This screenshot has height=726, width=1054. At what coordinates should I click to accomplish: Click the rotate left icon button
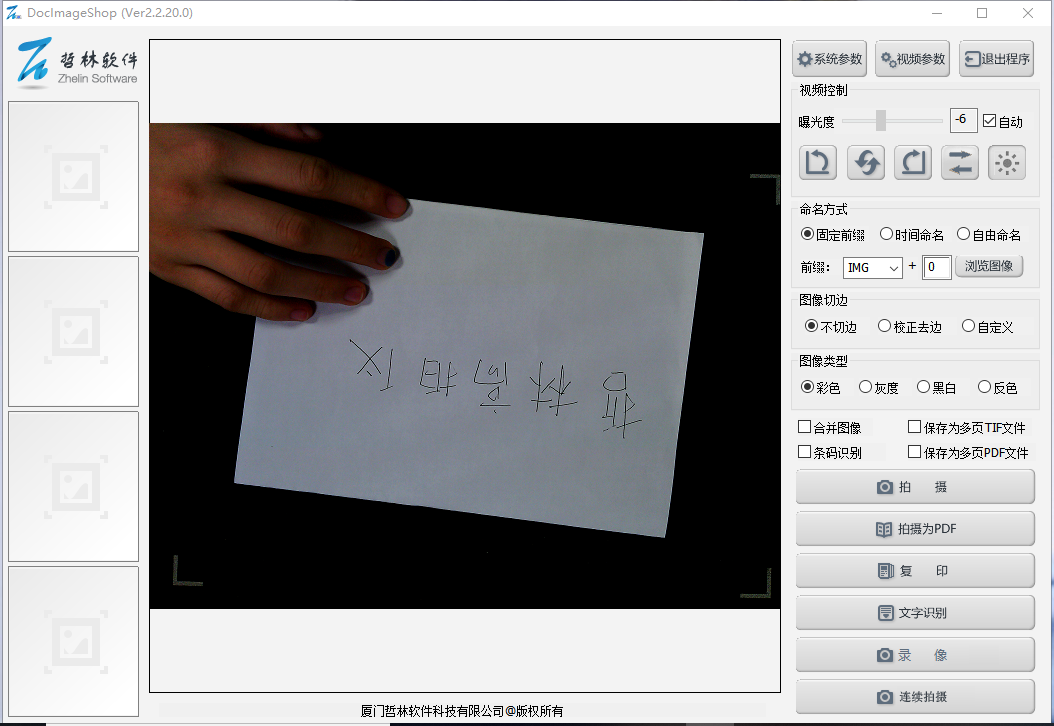(x=818, y=163)
